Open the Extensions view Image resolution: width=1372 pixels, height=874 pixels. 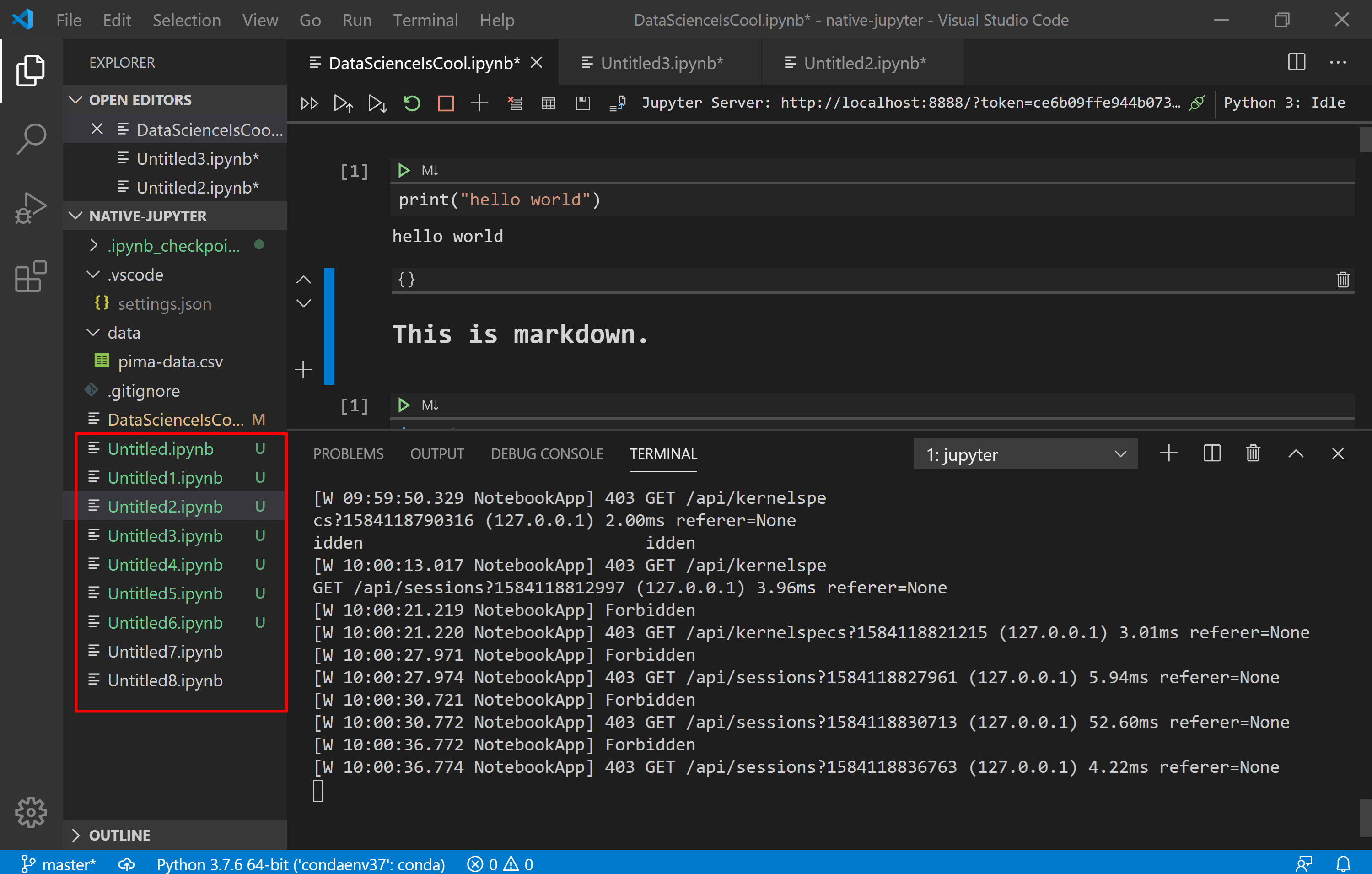tap(30, 276)
